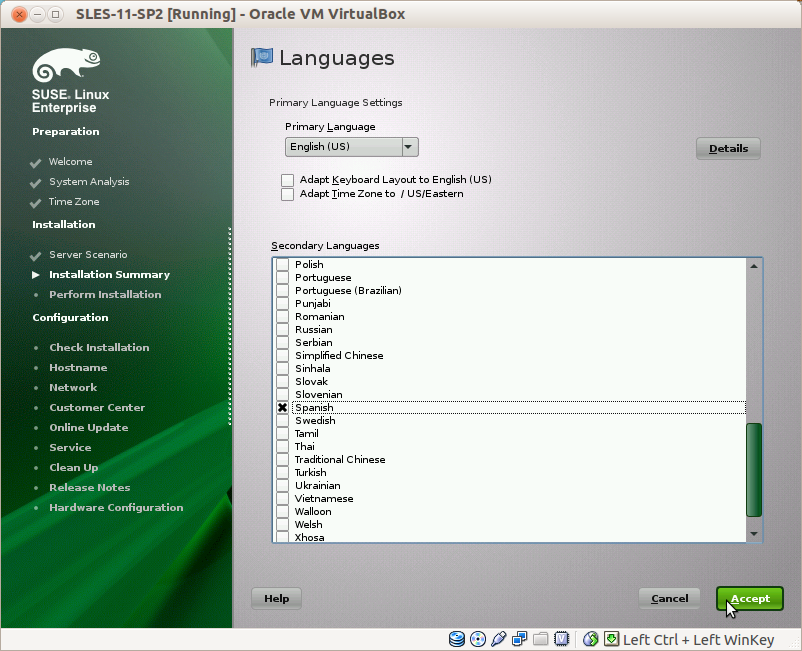Screen dimensions: 802x651
Task: Click the Languages flag icon in header
Action: coord(262,57)
